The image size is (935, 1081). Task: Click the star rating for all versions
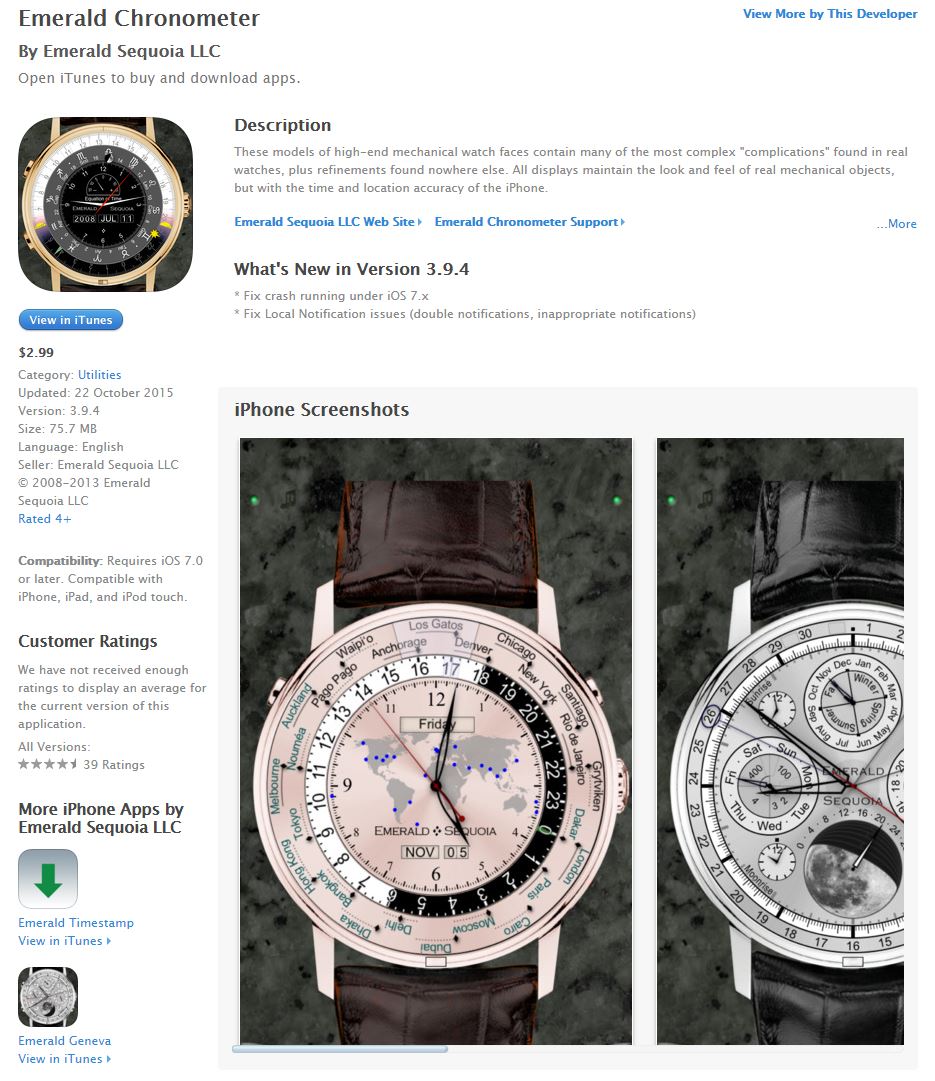point(47,765)
